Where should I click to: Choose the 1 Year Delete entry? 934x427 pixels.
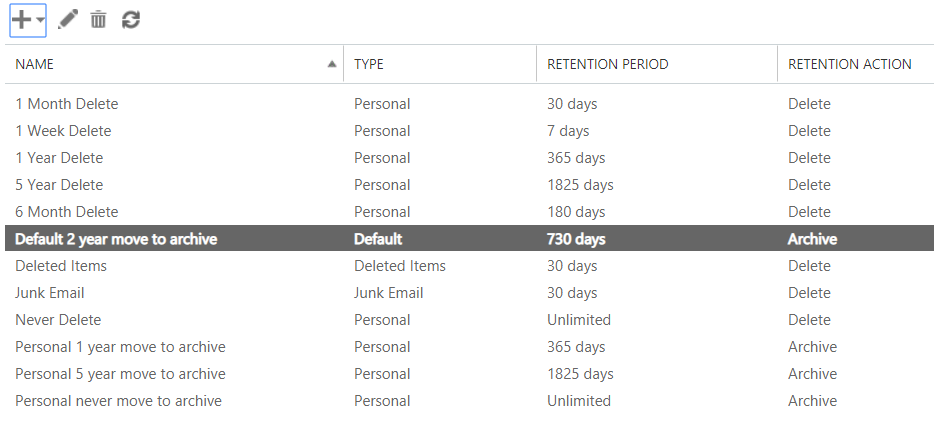[x=59, y=158]
